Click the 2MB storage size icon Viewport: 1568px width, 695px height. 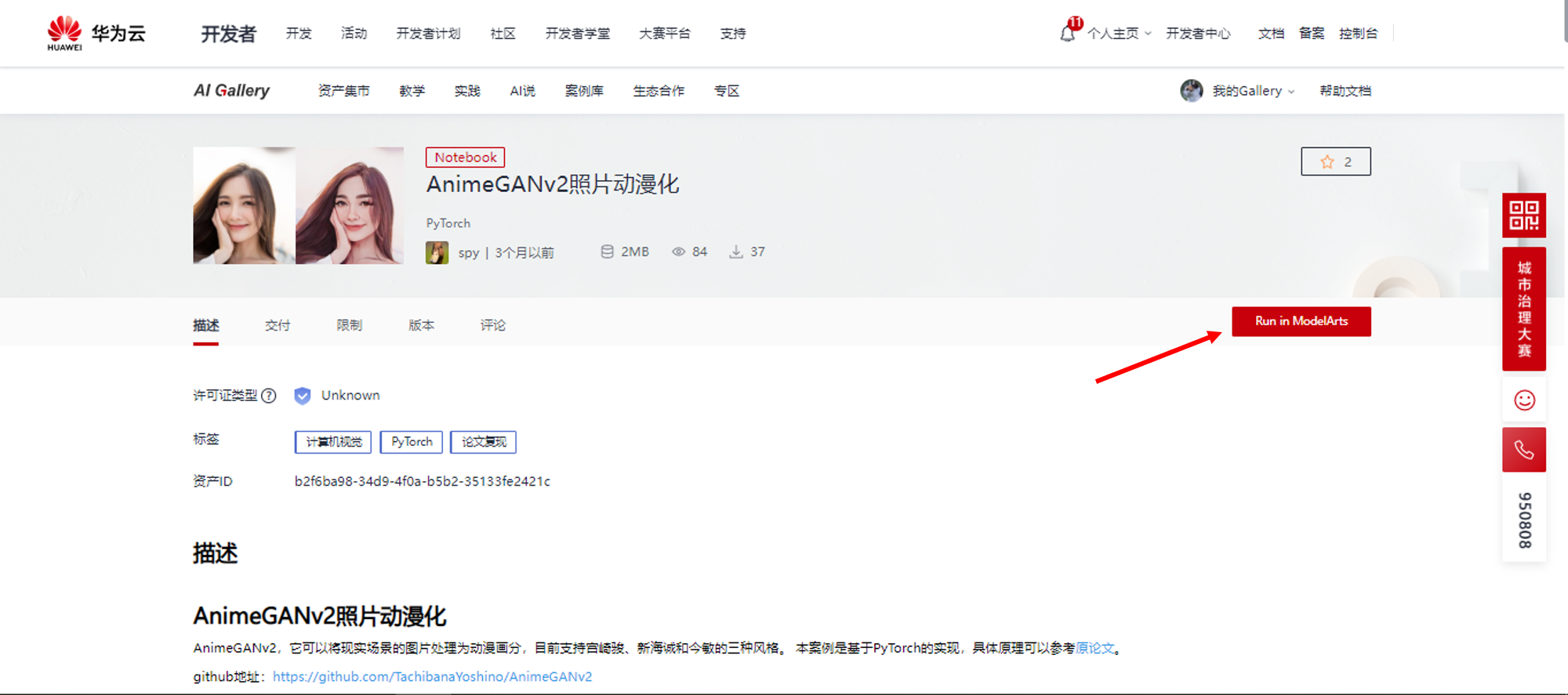click(x=607, y=252)
